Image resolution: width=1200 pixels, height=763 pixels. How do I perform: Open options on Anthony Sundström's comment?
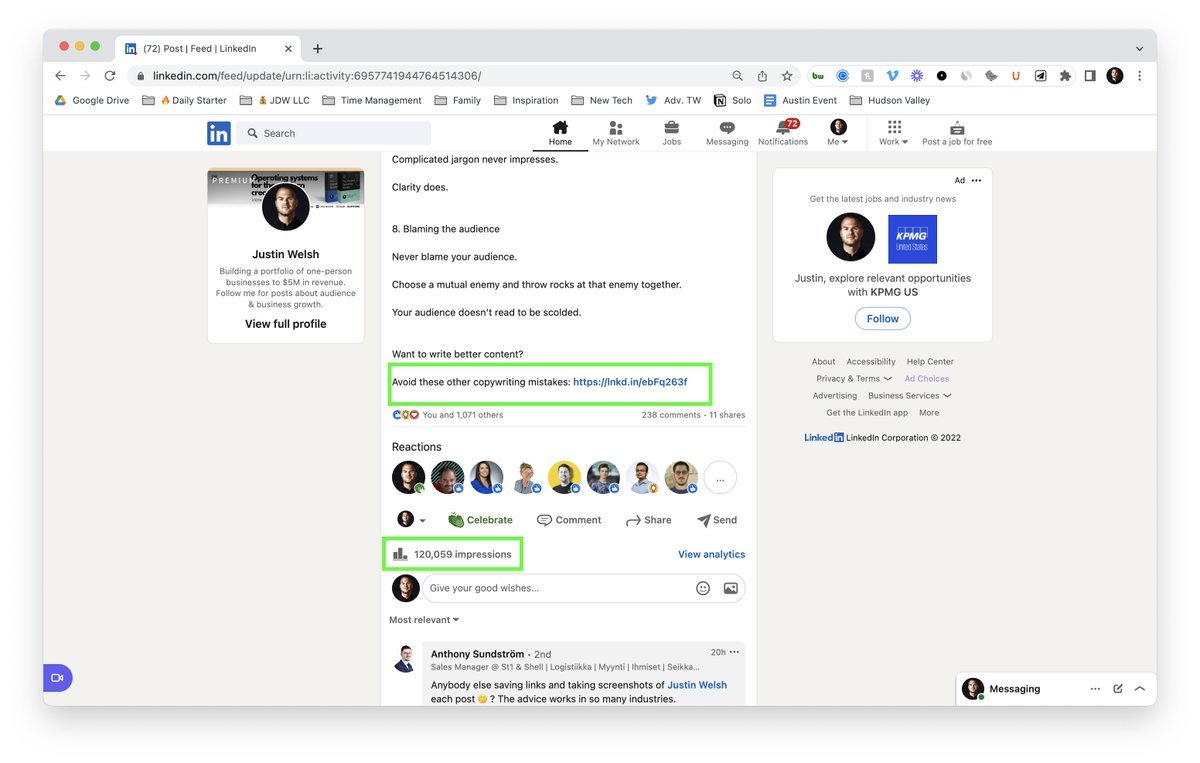pos(735,652)
